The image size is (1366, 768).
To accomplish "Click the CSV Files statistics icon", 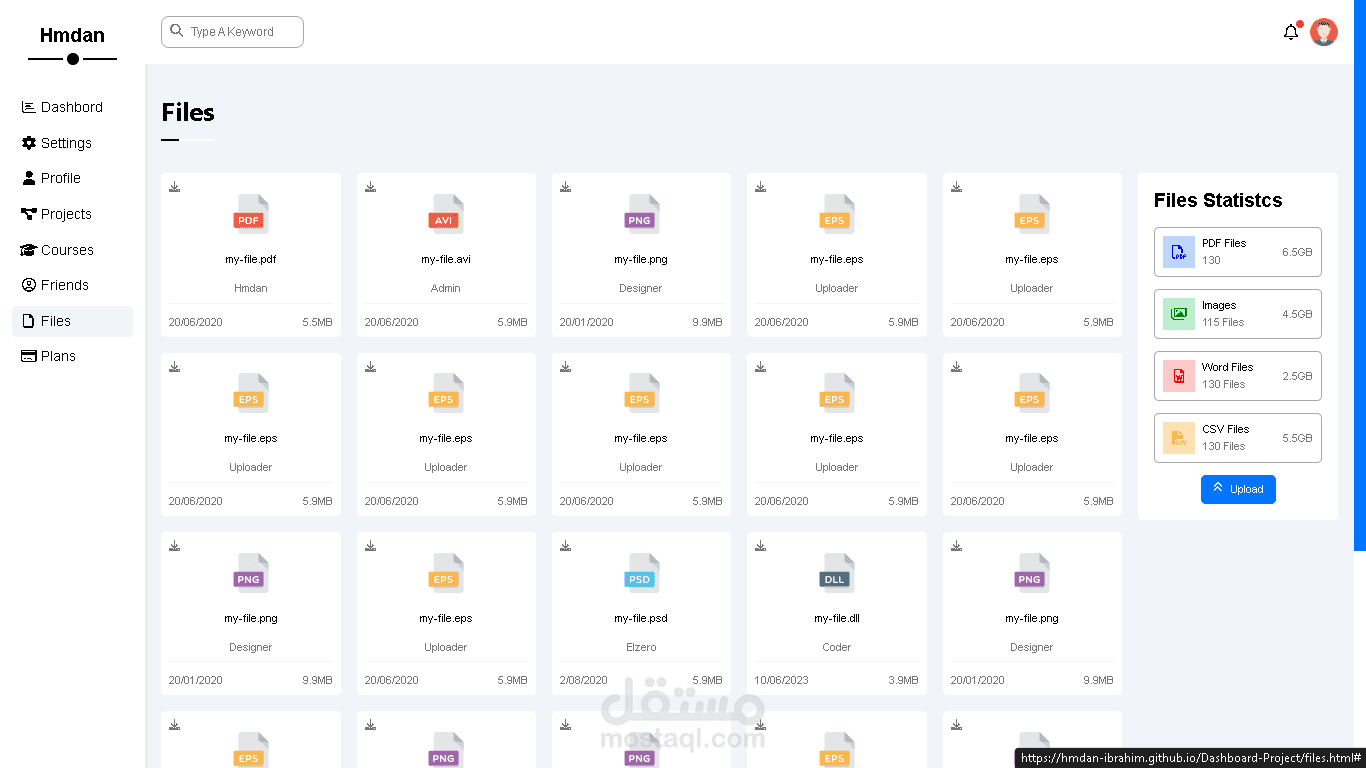I will click(1179, 438).
